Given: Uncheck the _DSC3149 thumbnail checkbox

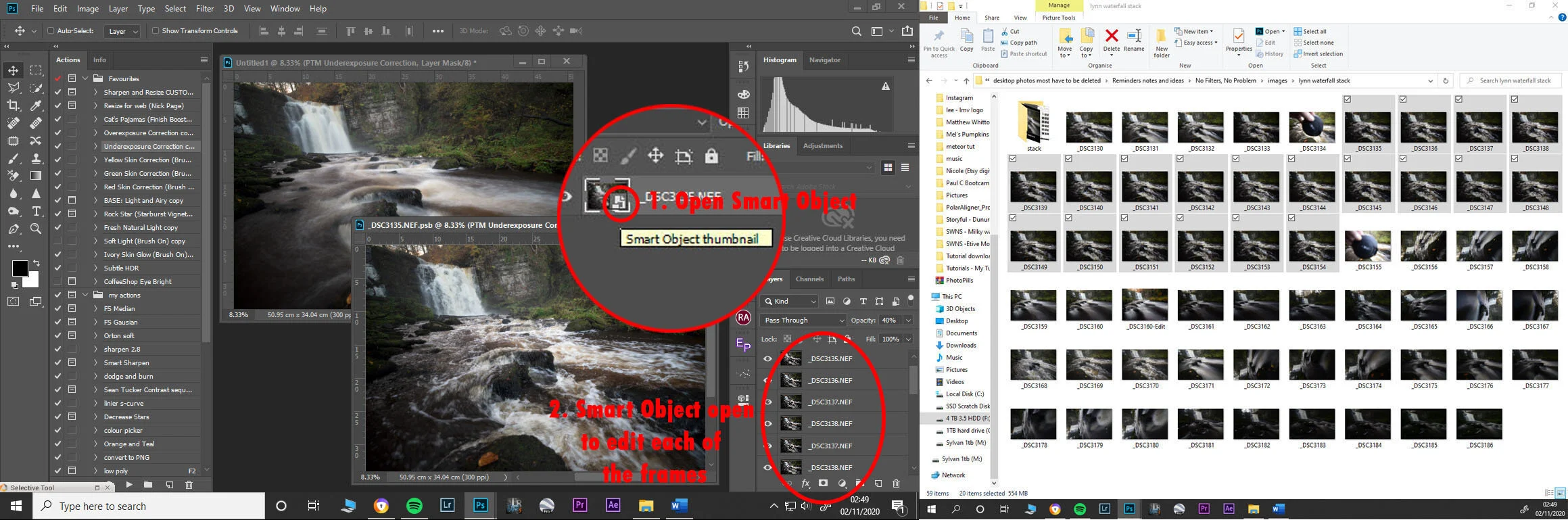Looking at the screenshot, I should [x=1013, y=218].
